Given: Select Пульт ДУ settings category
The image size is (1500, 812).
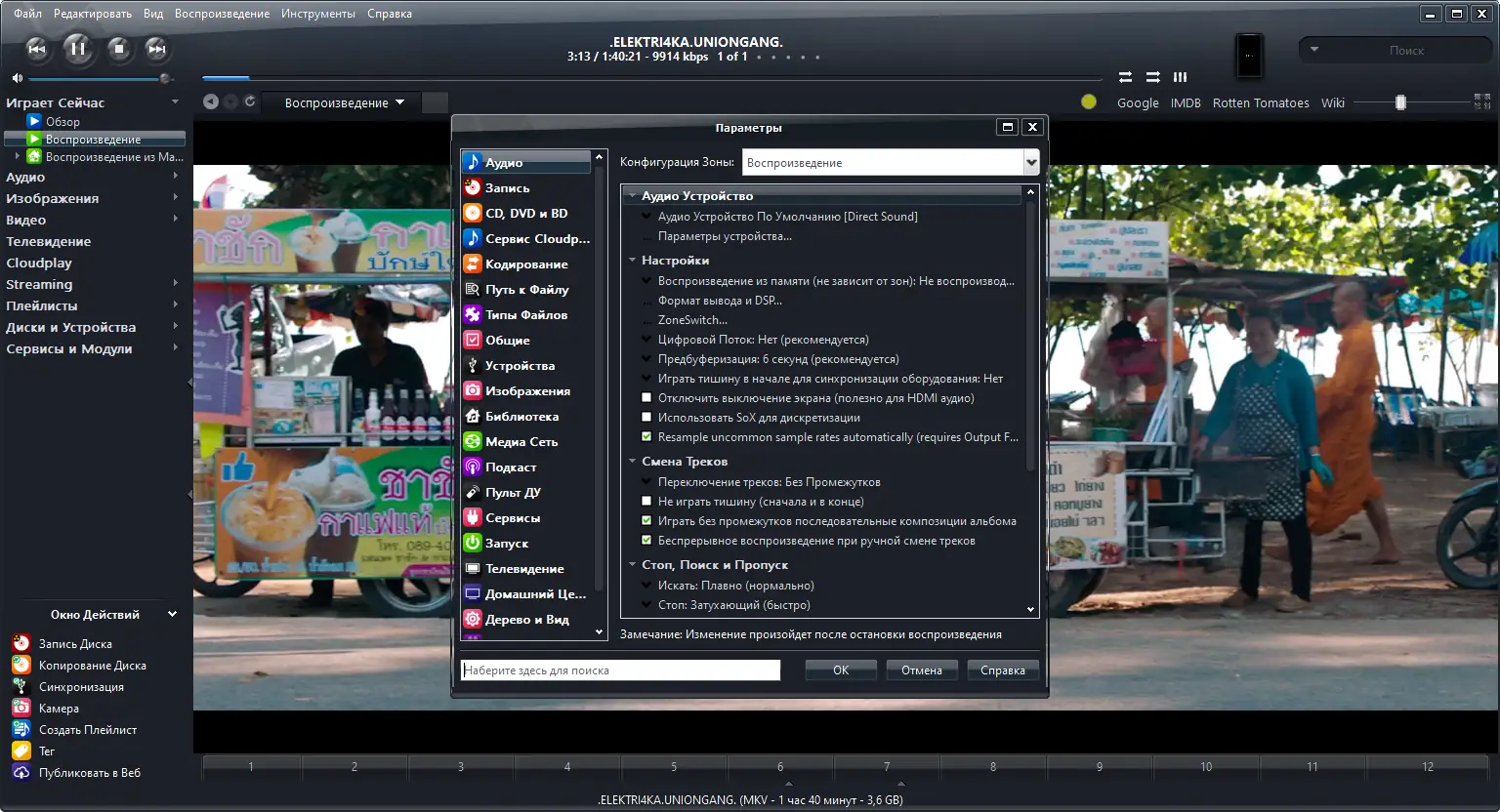Looking at the screenshot, I should point(526,492).
